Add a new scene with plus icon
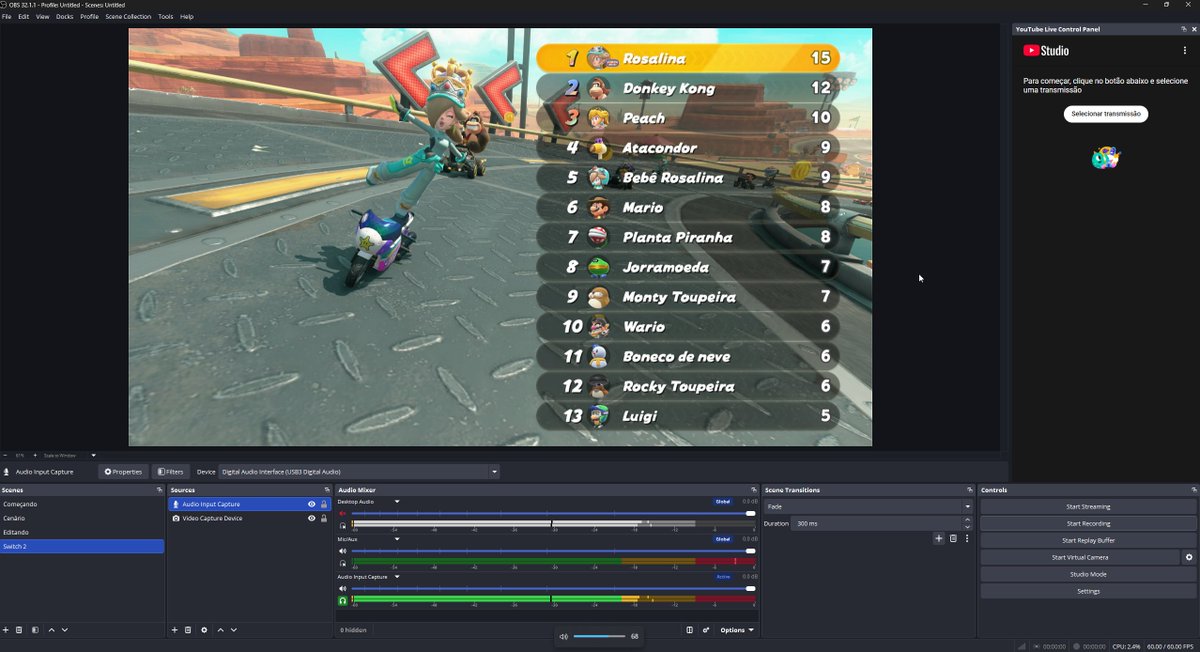Viewport: 1200px width, 652px height. 6,630
